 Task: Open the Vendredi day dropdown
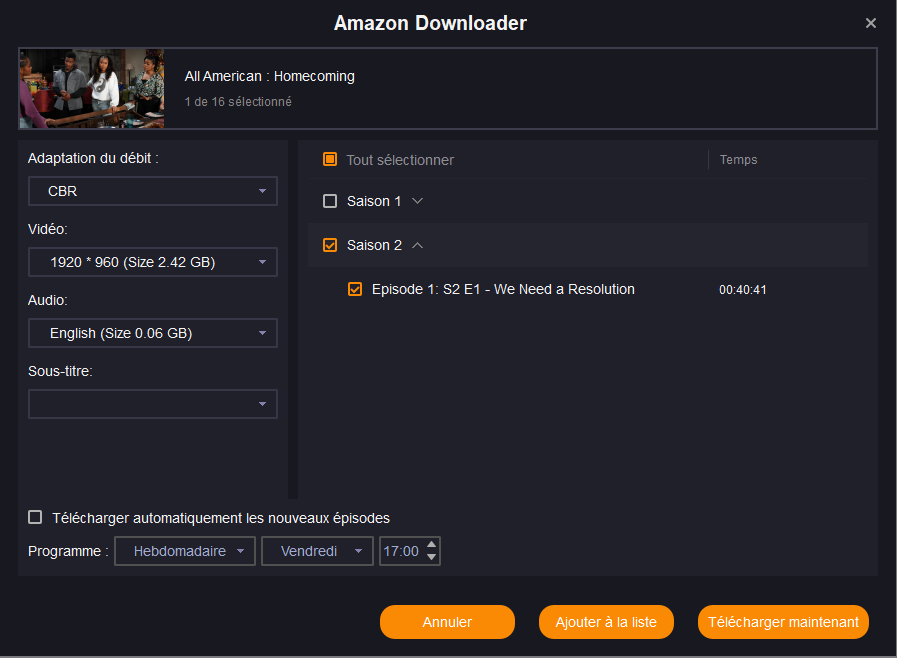(x=317, y=551)
